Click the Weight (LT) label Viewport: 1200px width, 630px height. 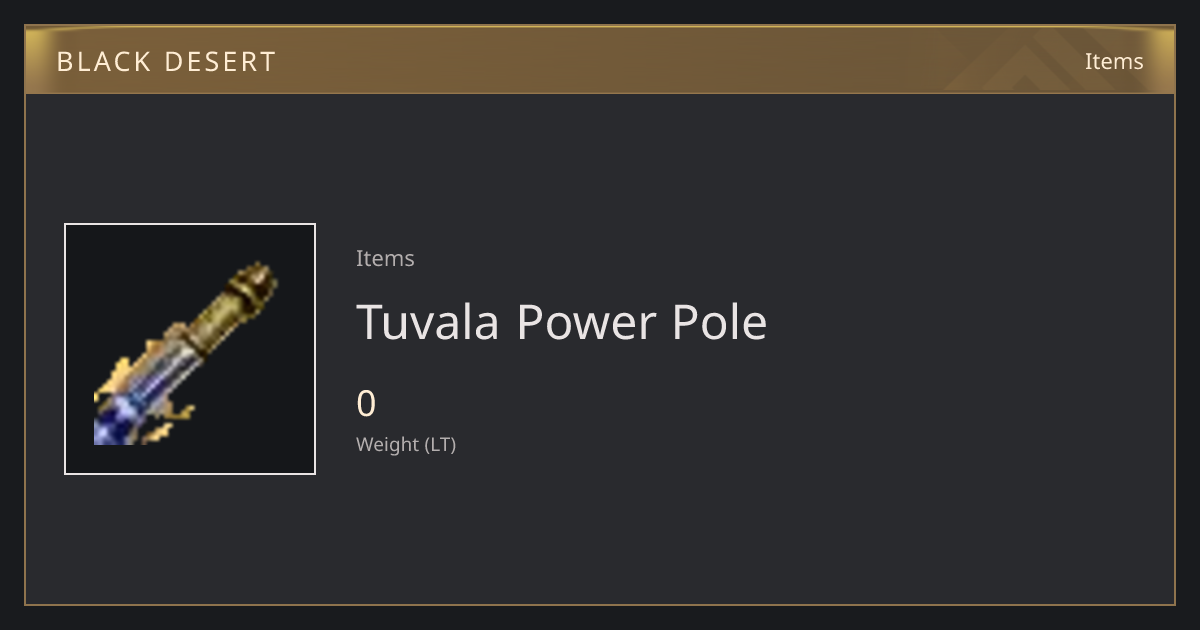pos(406,444)
